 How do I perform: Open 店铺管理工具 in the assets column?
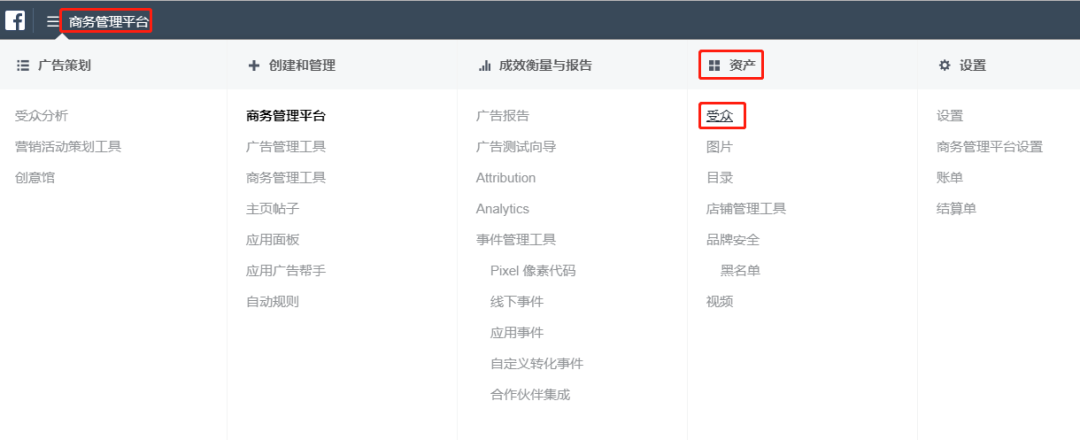[x=746, y=209]
